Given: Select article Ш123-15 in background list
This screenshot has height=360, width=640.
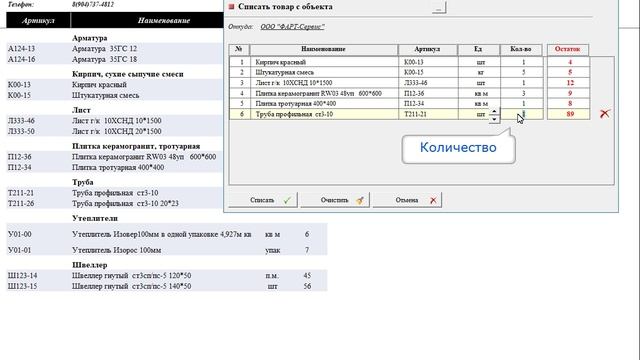Looking at the screenshot, I should [22, 286].
